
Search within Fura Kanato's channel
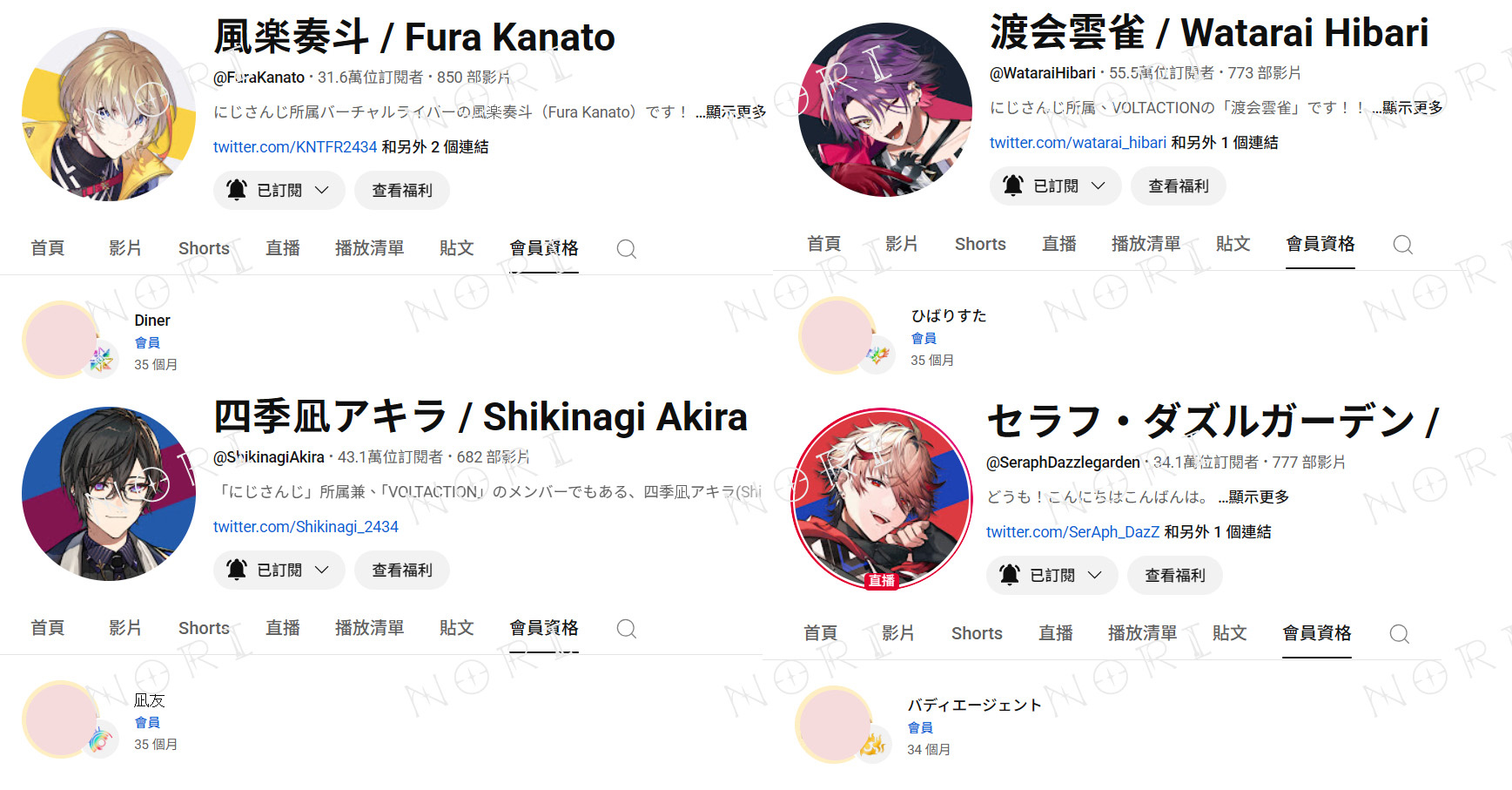[x=626, y=249]
